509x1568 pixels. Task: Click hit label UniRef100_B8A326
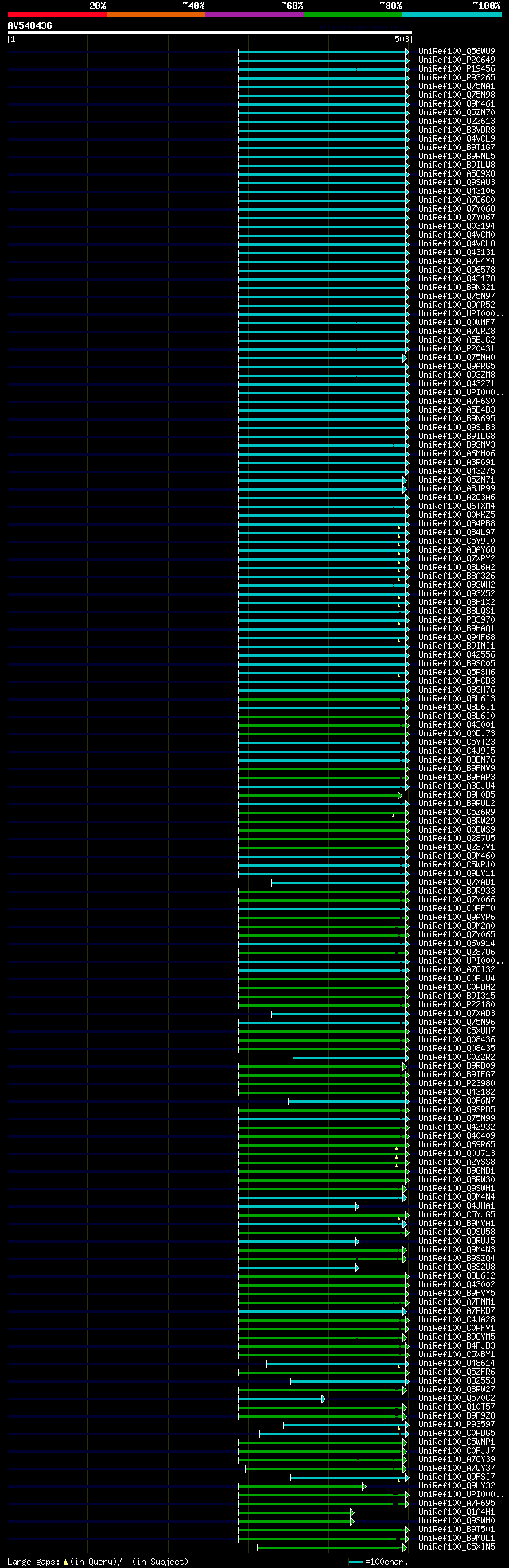point(457,576)
